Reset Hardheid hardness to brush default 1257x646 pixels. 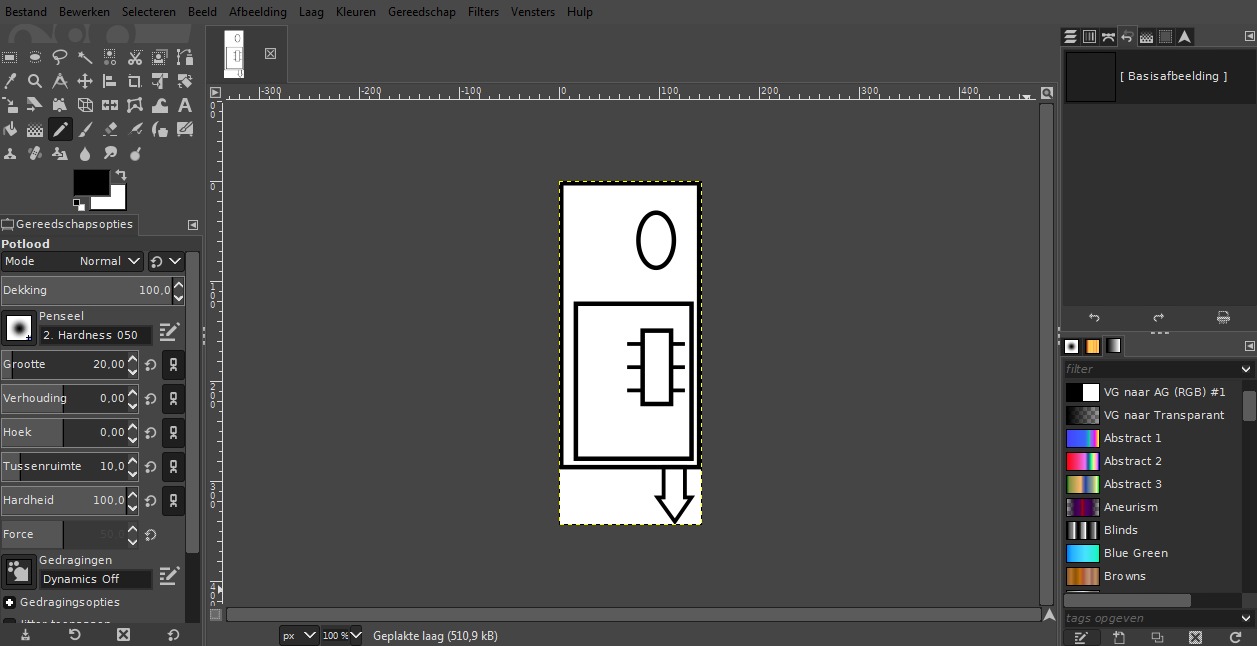point(150,501)
